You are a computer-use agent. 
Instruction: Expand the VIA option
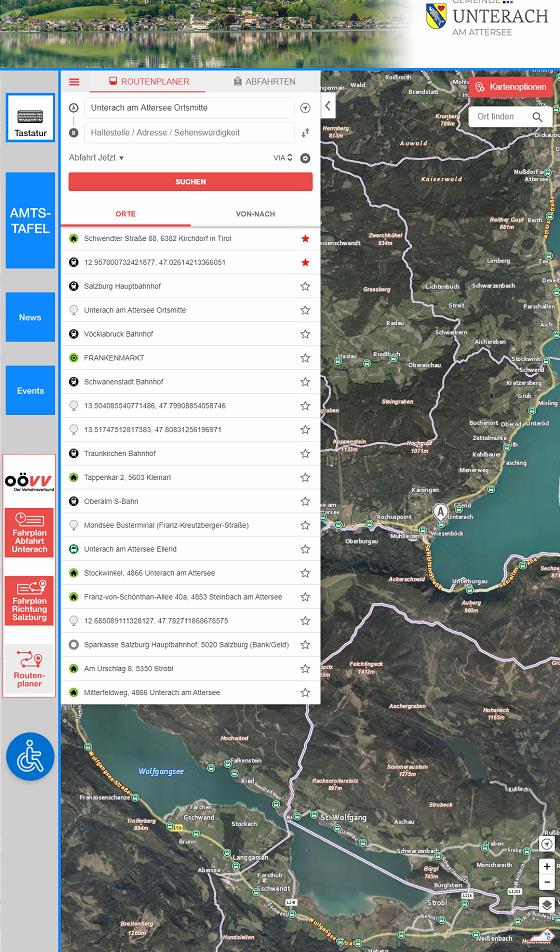(x=282, y=158)
